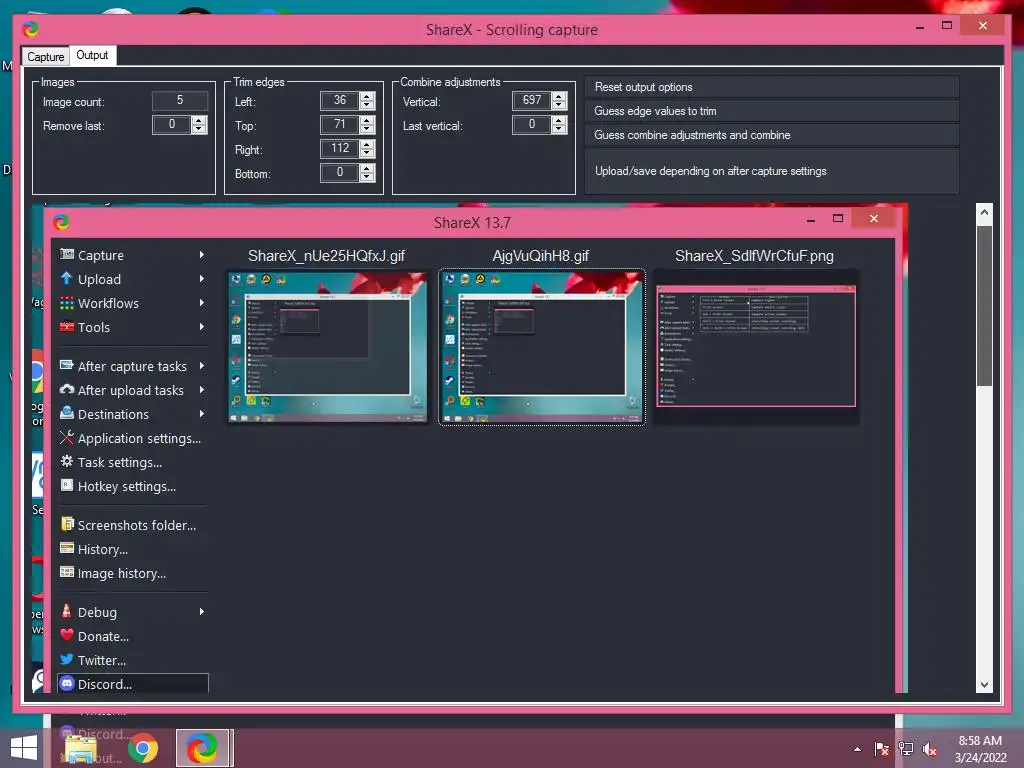Increase the Vertical combine adjustment
Image resolution: width=1024 pixels, height=768 pixels.
pyautogui.click(x=559, y=96)
